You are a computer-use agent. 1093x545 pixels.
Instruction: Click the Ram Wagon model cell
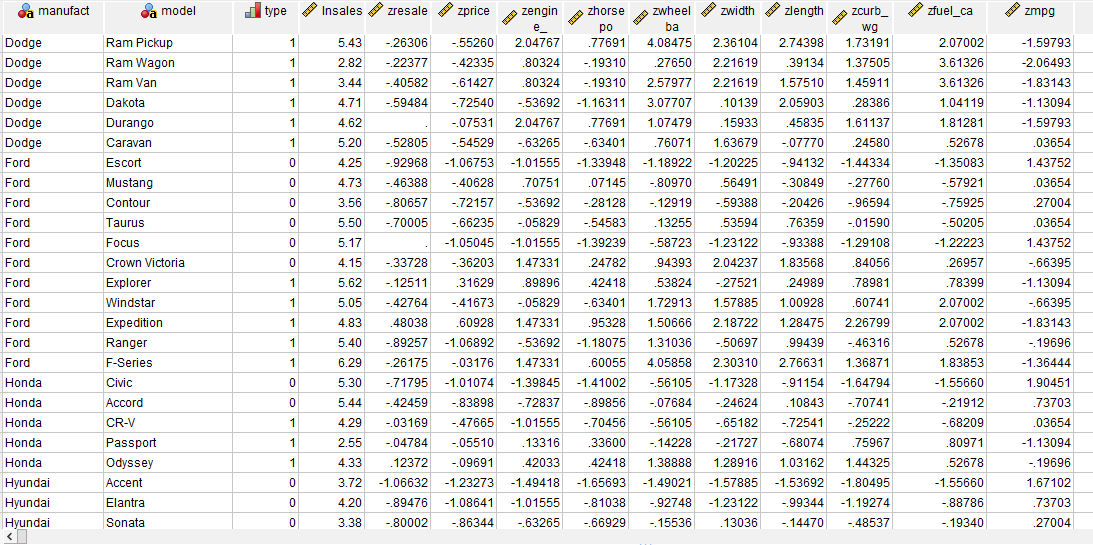(x=167, y=63)
